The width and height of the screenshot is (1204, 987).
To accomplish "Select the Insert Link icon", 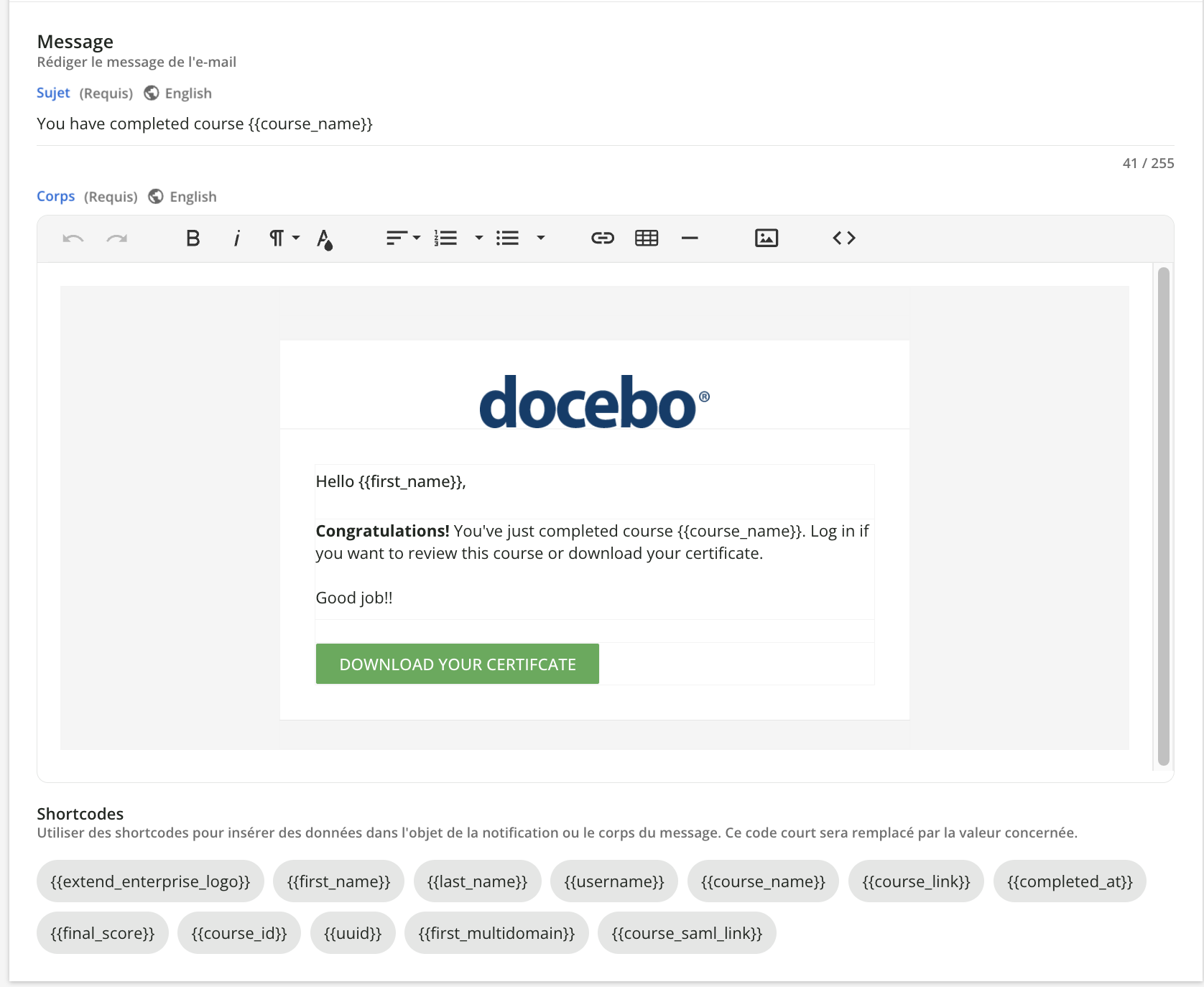I will pyautogui.click(x=602, y=238).
